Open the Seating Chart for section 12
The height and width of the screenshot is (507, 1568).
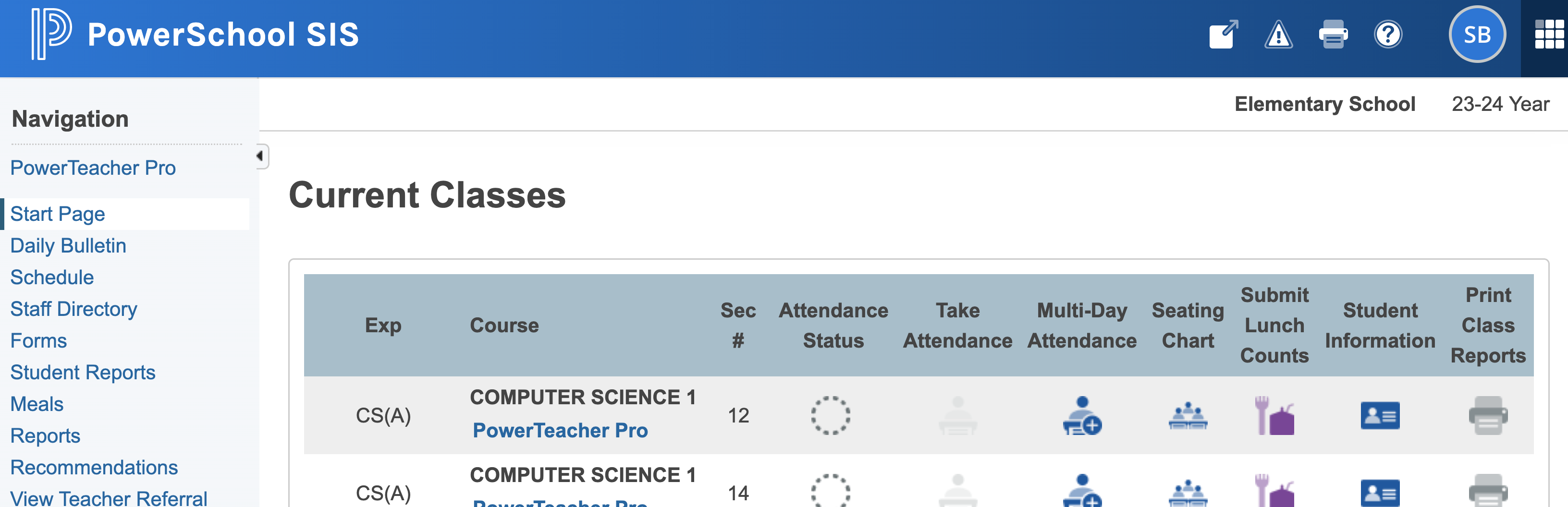coord(1188,416)
